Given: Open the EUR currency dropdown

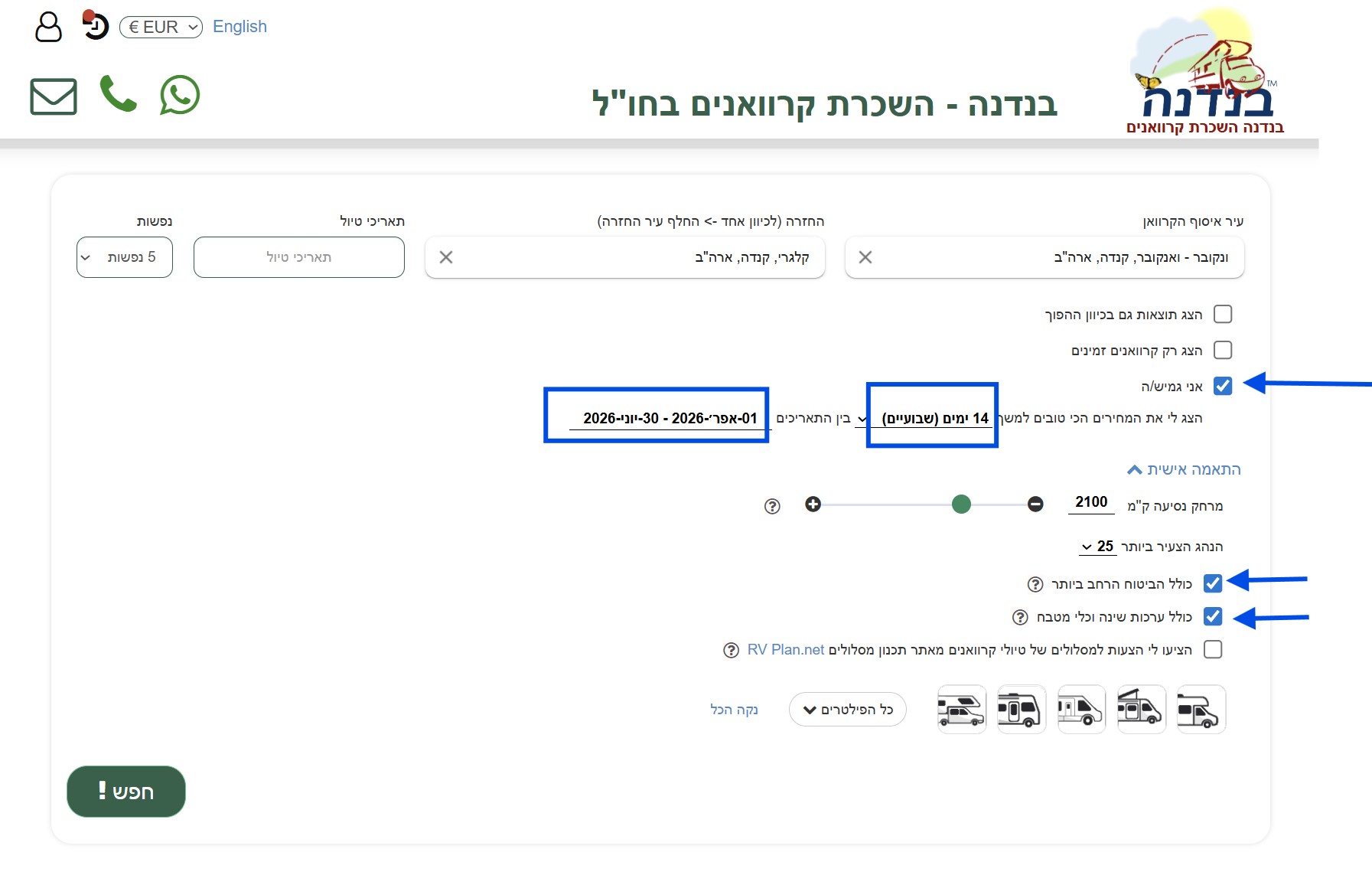Looking at the screenshot, I should 161,27.
